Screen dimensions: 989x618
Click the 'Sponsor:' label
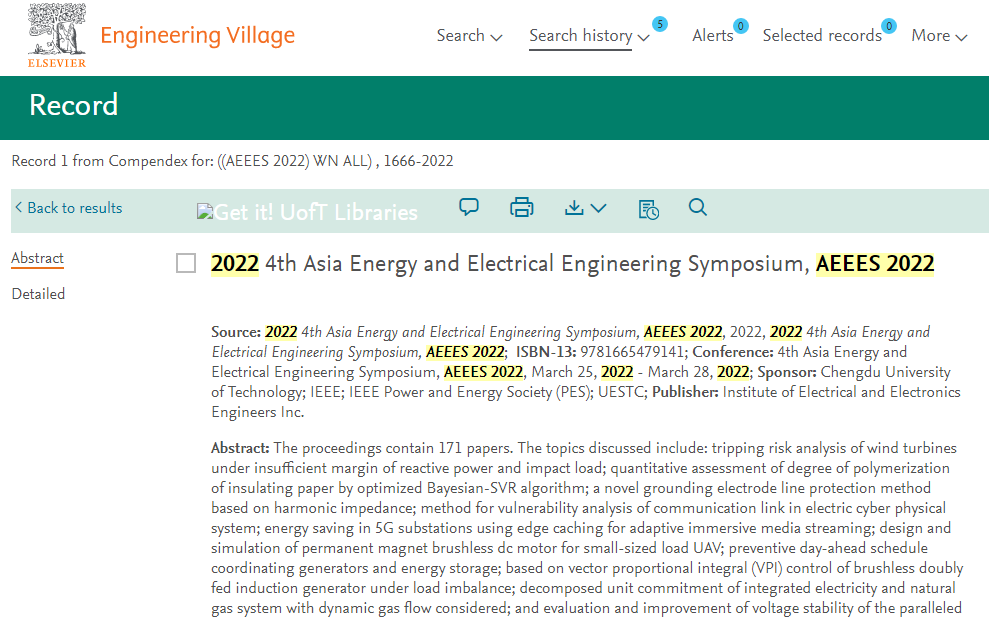(787, 372)
